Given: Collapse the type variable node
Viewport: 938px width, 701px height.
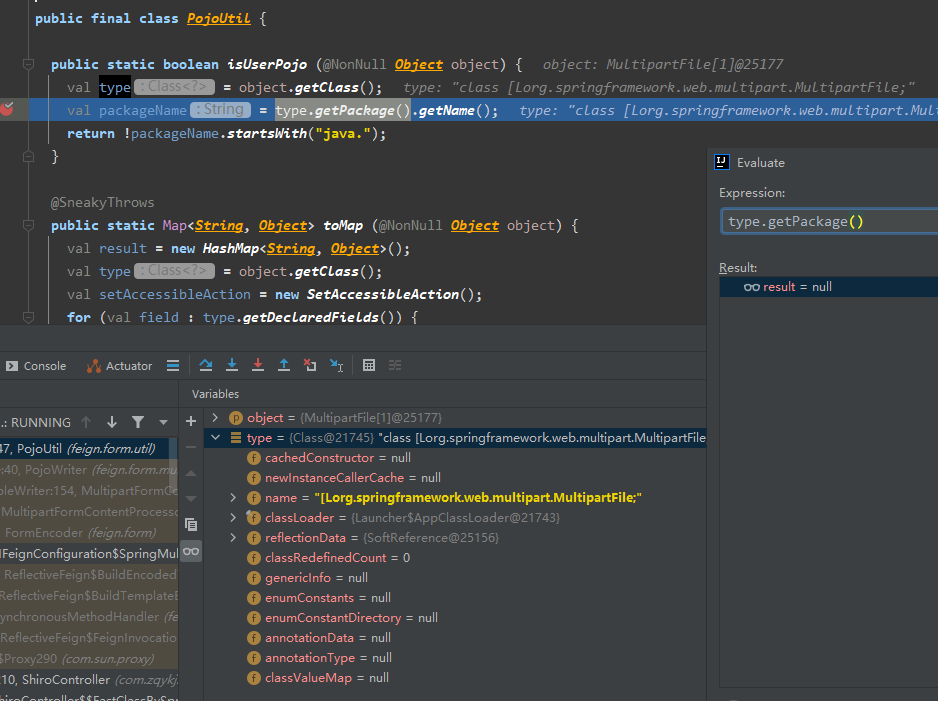Looking at the screenshot, I should point(215,438).
